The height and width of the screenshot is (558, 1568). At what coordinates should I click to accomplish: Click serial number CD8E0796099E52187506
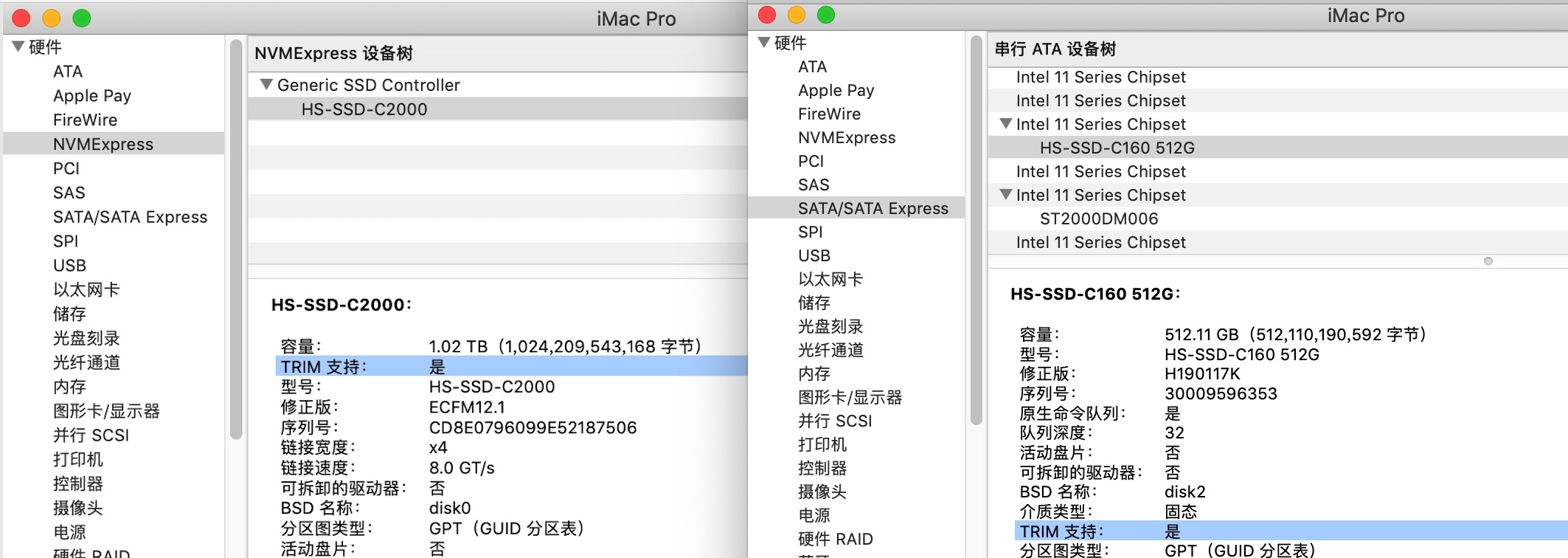pyautogui.click(x=533, y=427)
